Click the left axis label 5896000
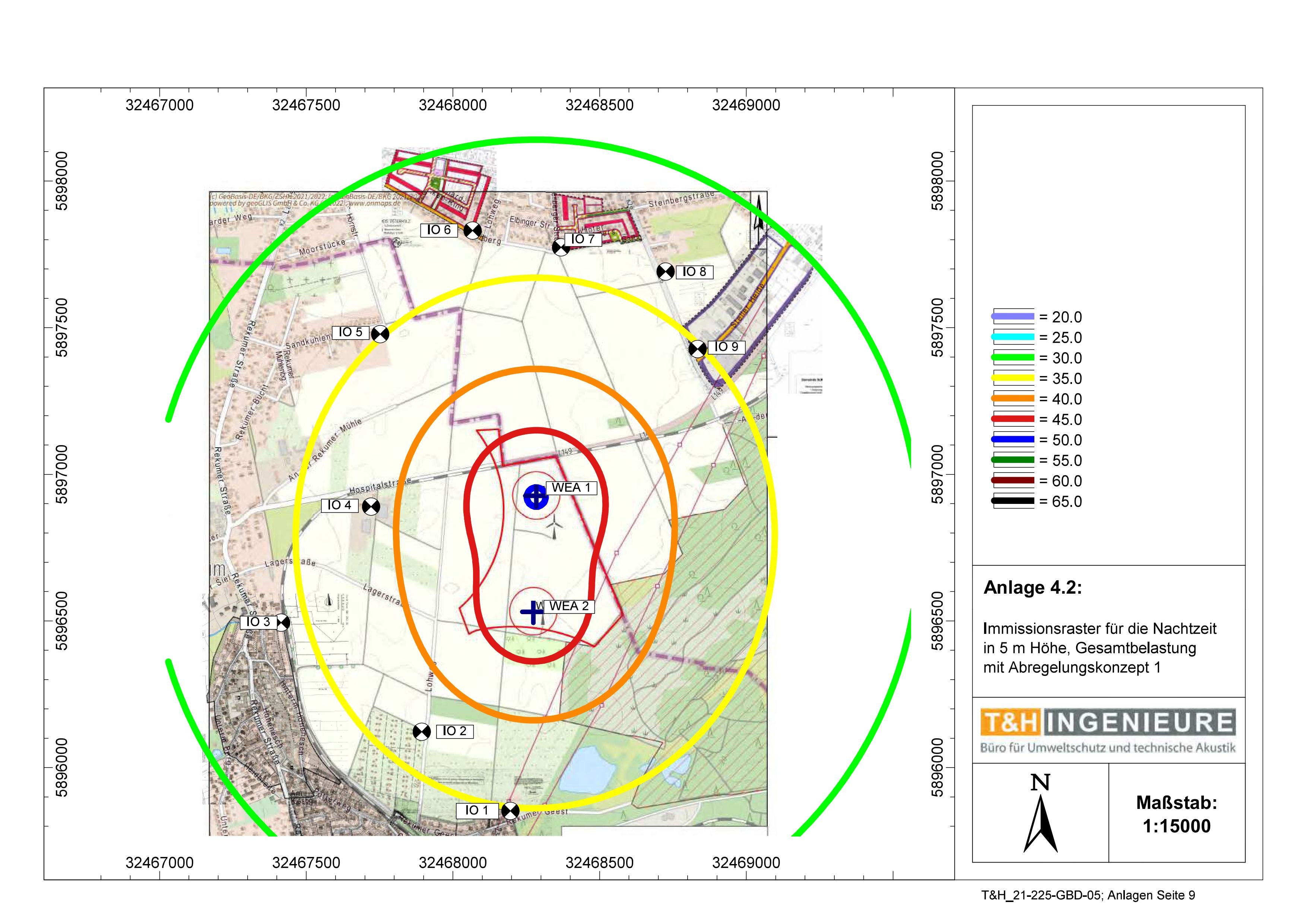 (61, 768)
